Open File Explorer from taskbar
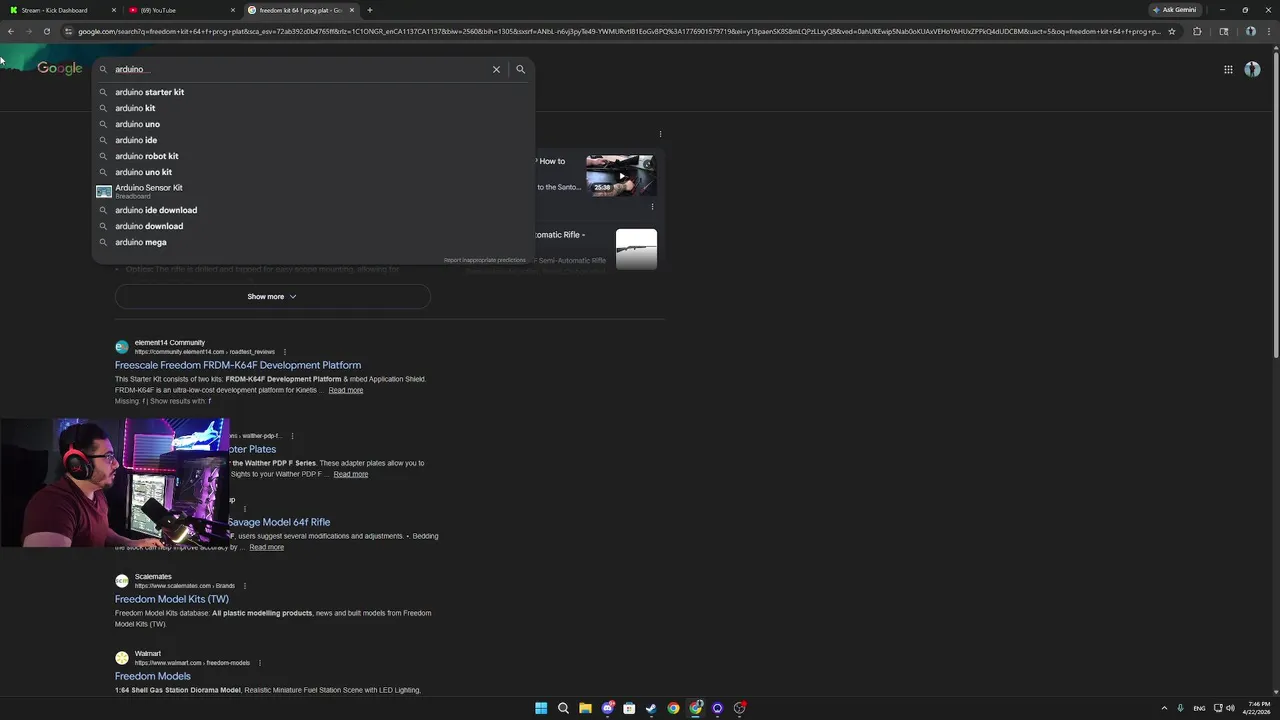 tap(585, 708)
